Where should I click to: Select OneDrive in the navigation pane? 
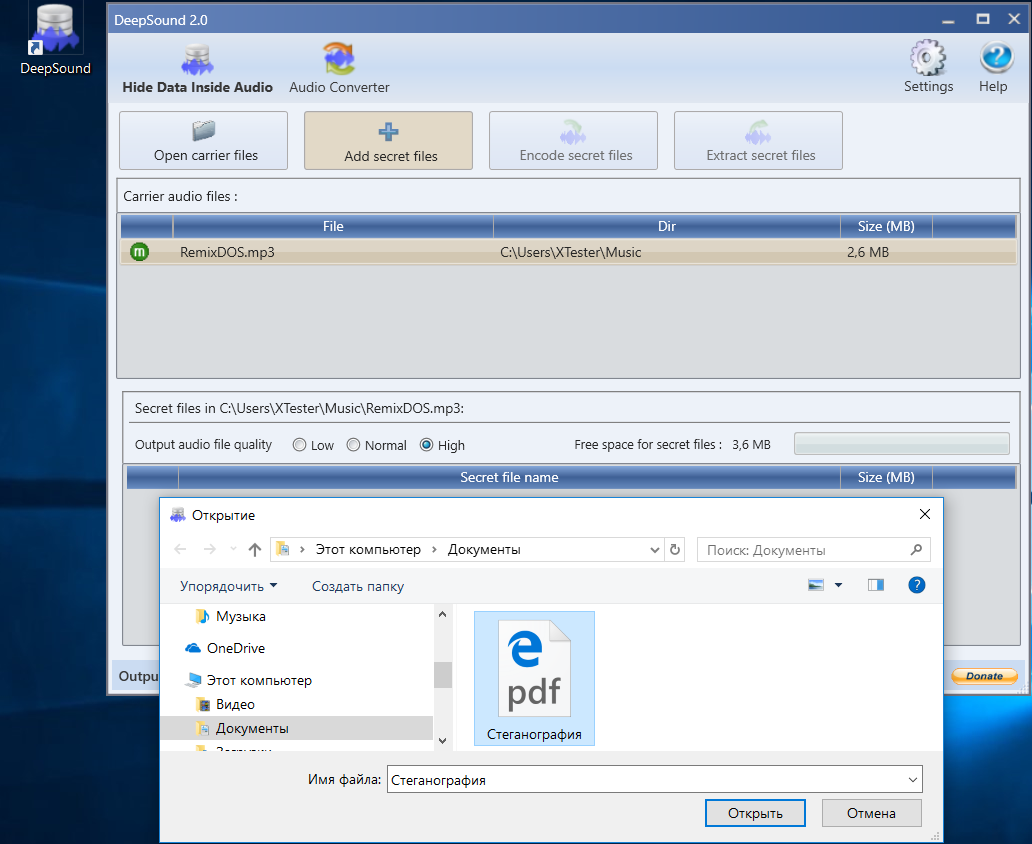click(x=235, y=648)
